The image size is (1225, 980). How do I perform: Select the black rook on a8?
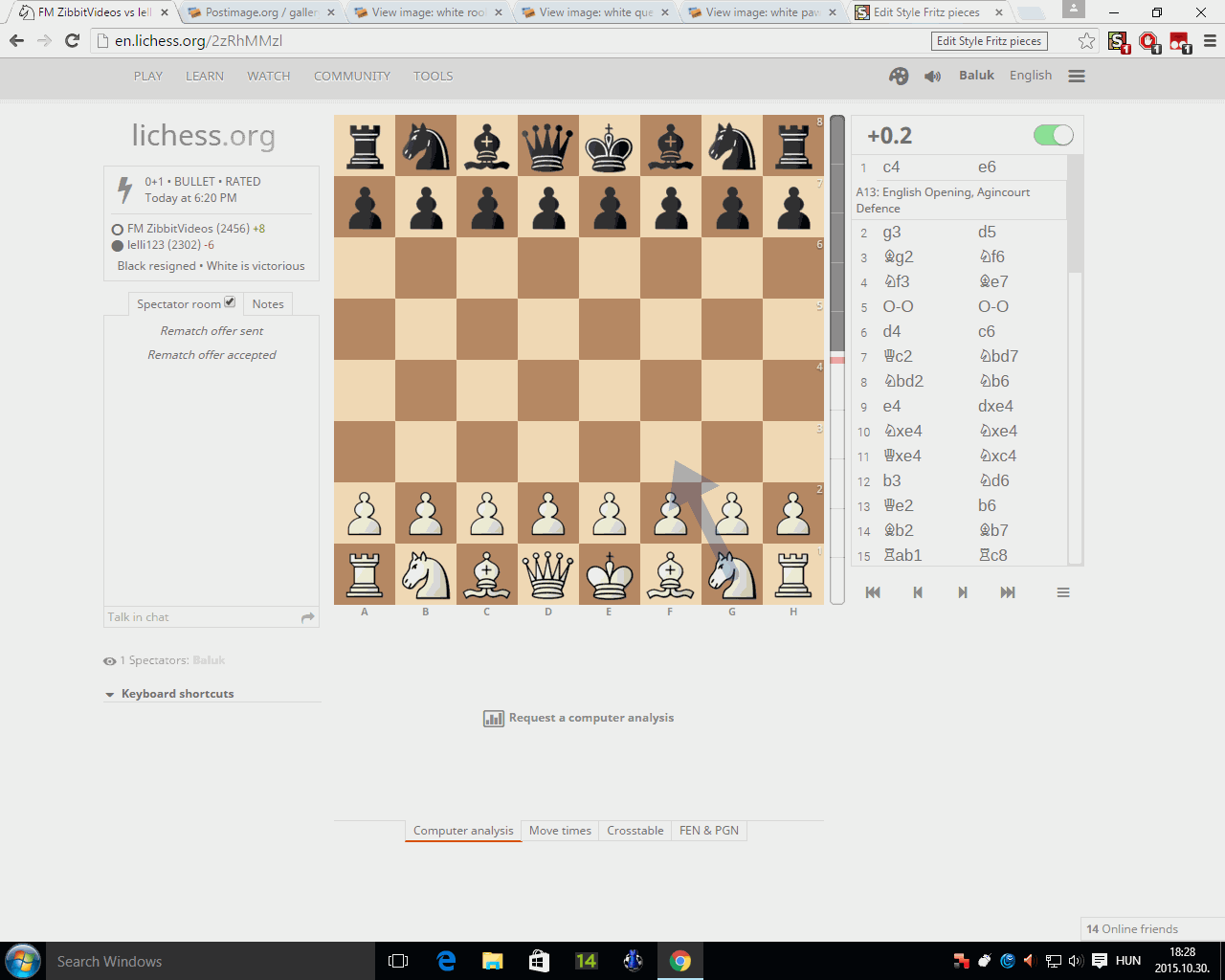point(365,146)
